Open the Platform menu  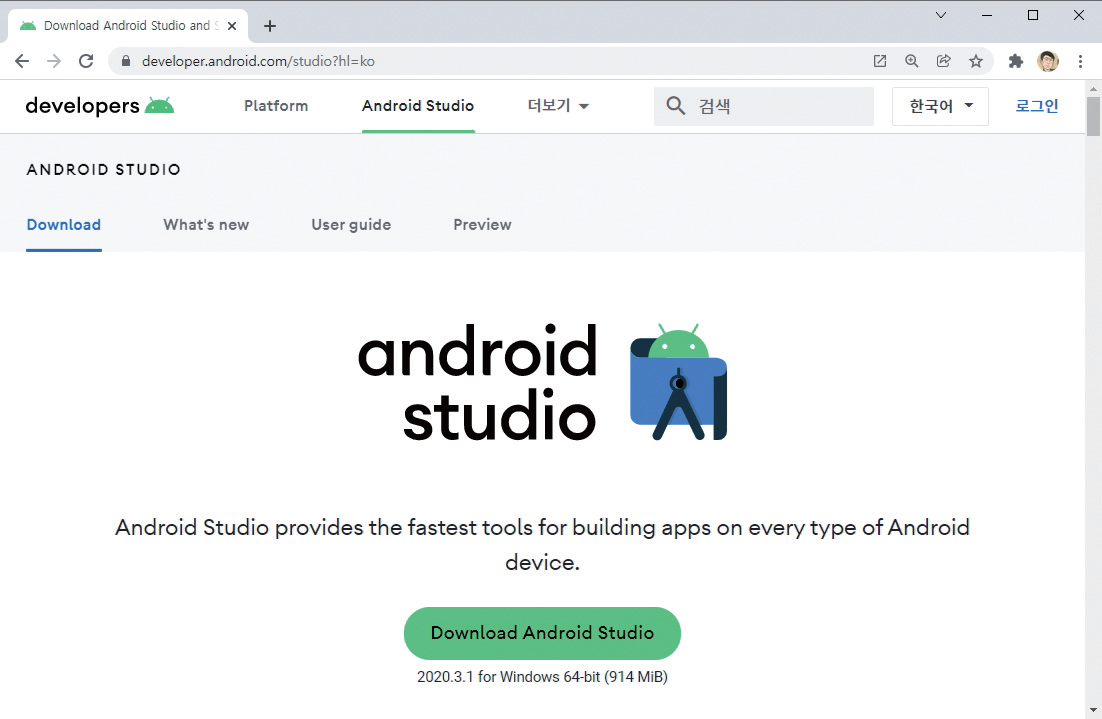coord(276,105)
